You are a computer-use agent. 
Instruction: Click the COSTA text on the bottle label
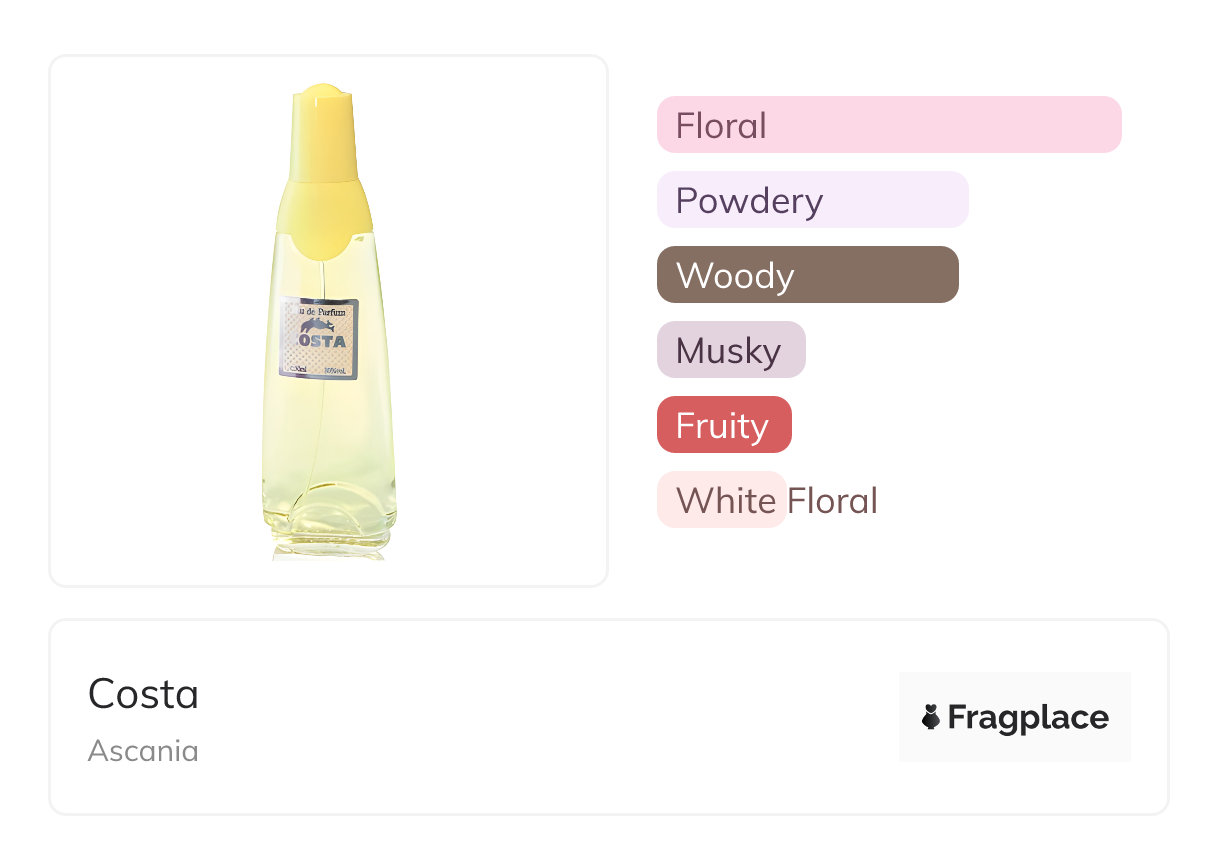(x=320, y=343)
